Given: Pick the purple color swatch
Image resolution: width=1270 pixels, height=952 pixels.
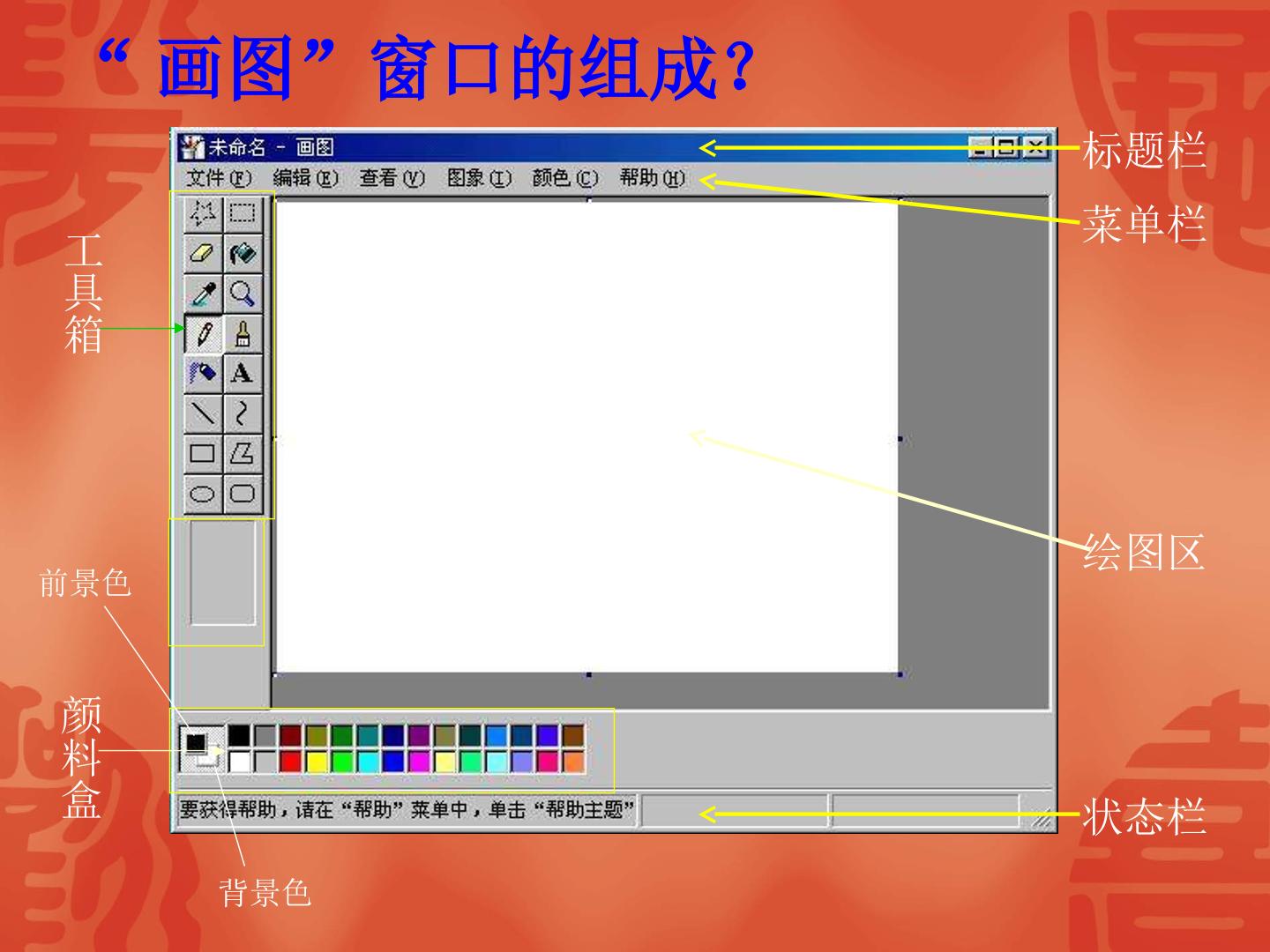Looking at the screenshot, I should tap(419, 735).
